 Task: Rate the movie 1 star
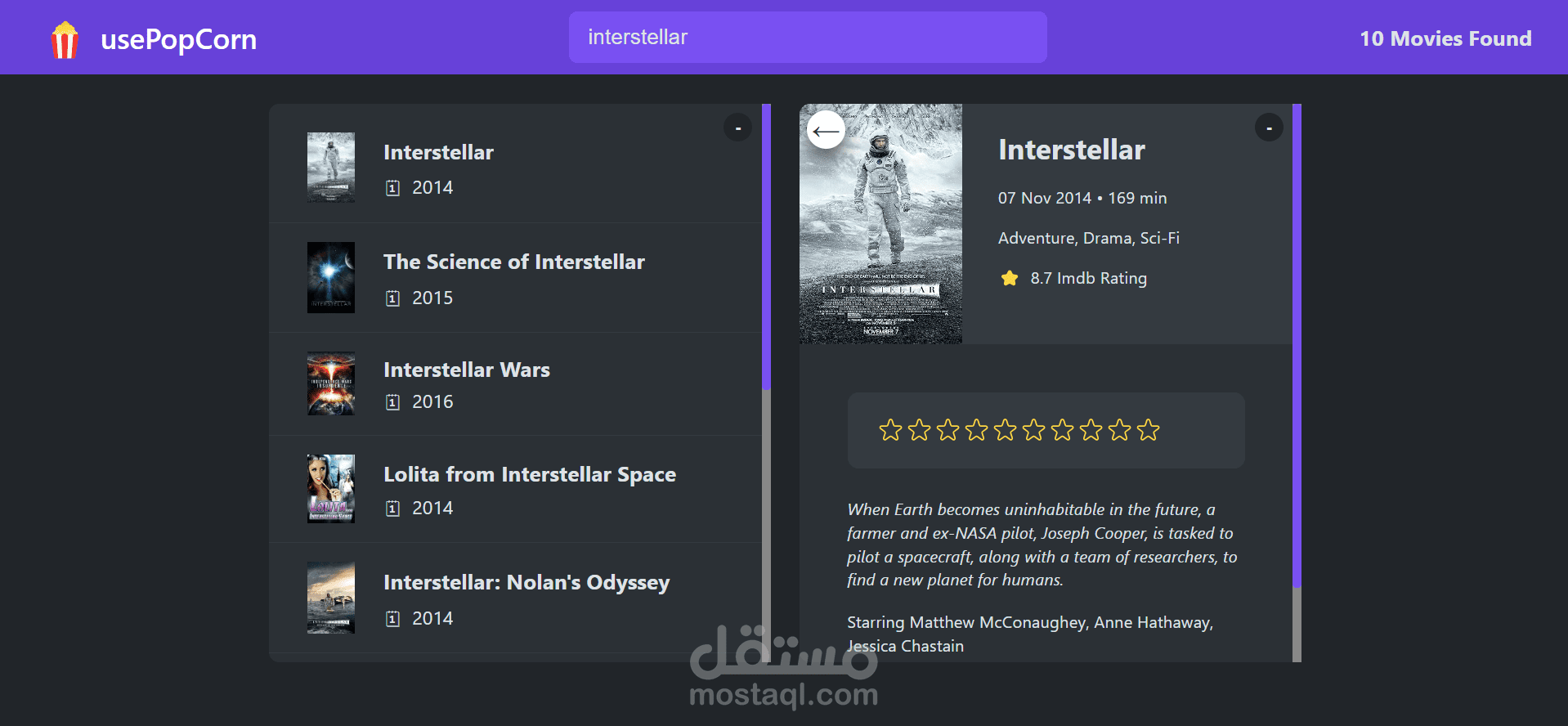tap(890, 430)
